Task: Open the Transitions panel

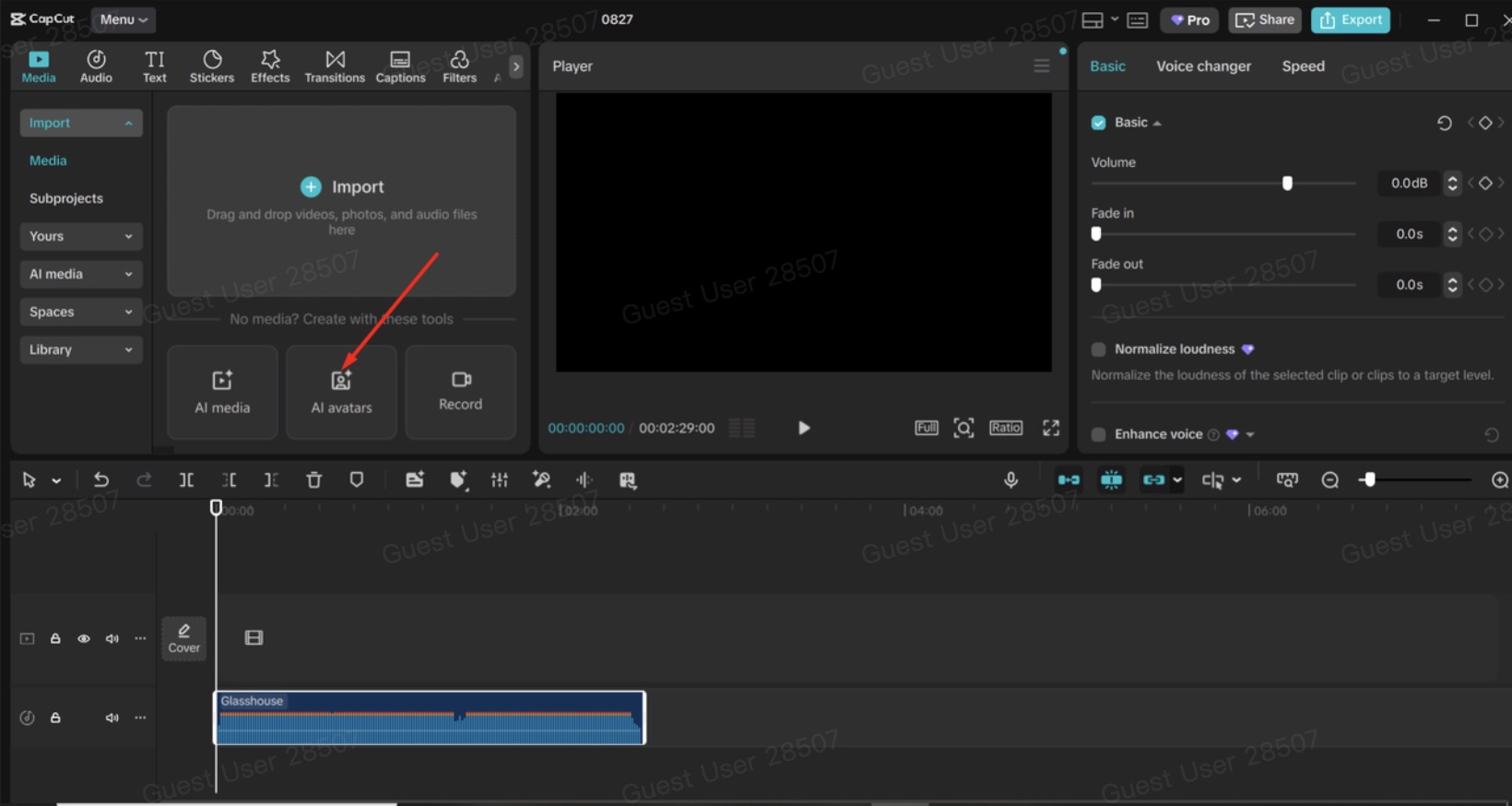Action: point(335,66)
